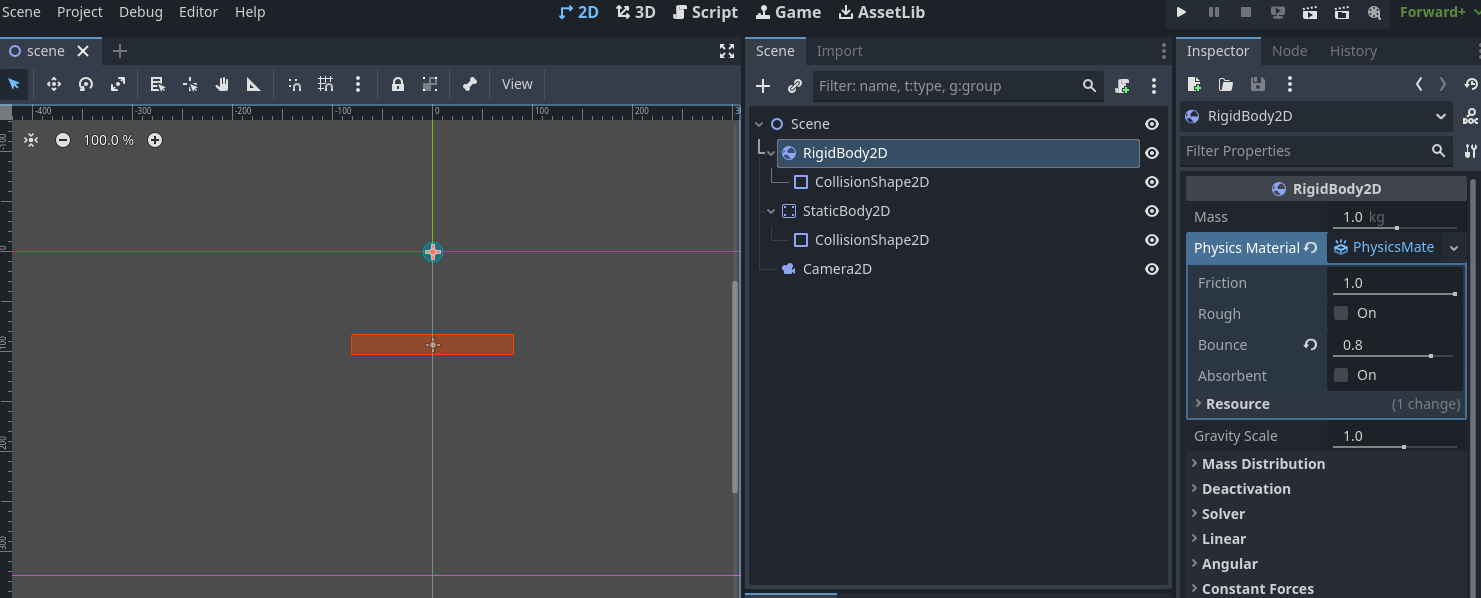Viewport: 1481px width, 598px height.
Task: Switch to the Node tab
Action: [x=1289, y=51]
